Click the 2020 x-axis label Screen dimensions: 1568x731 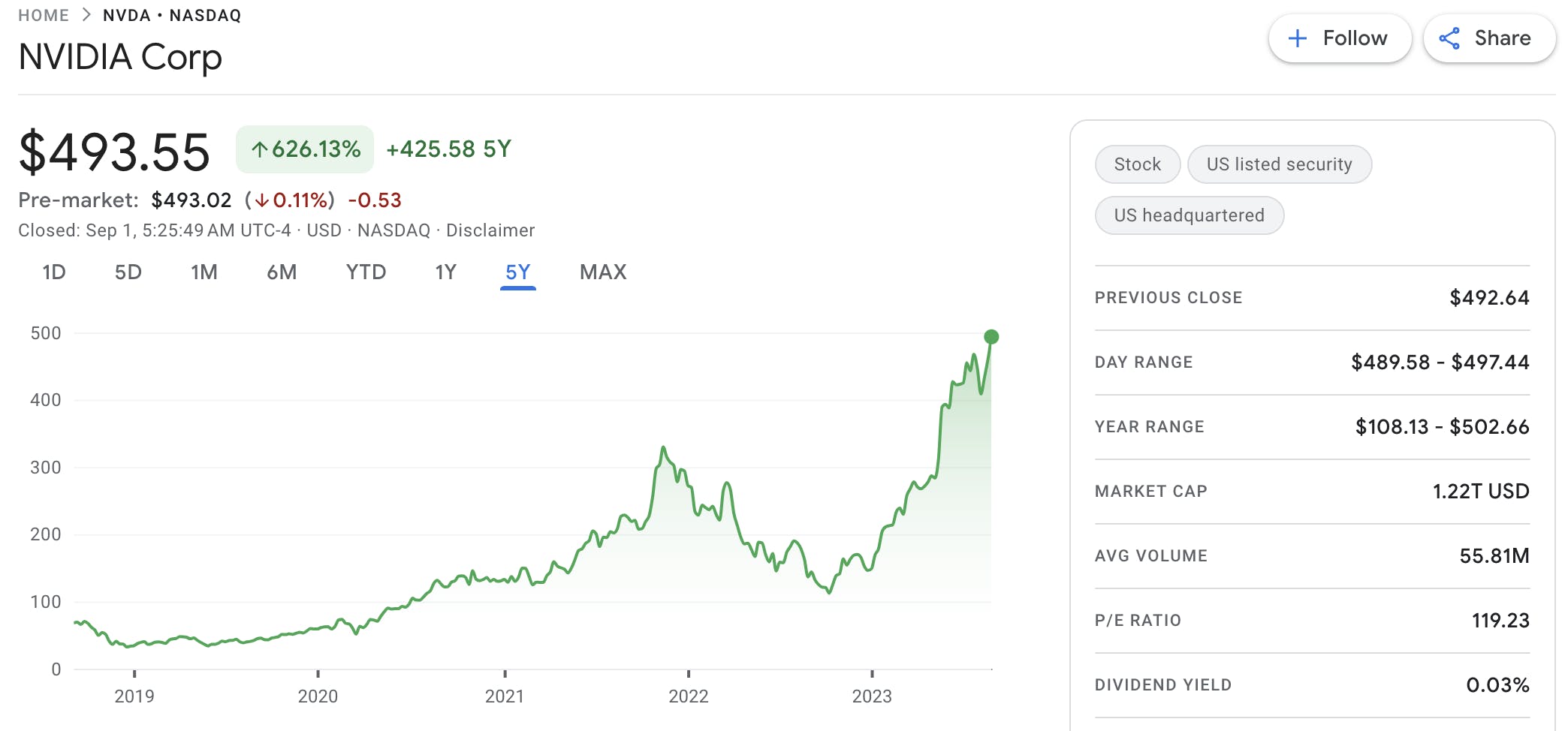coord(318,696)
